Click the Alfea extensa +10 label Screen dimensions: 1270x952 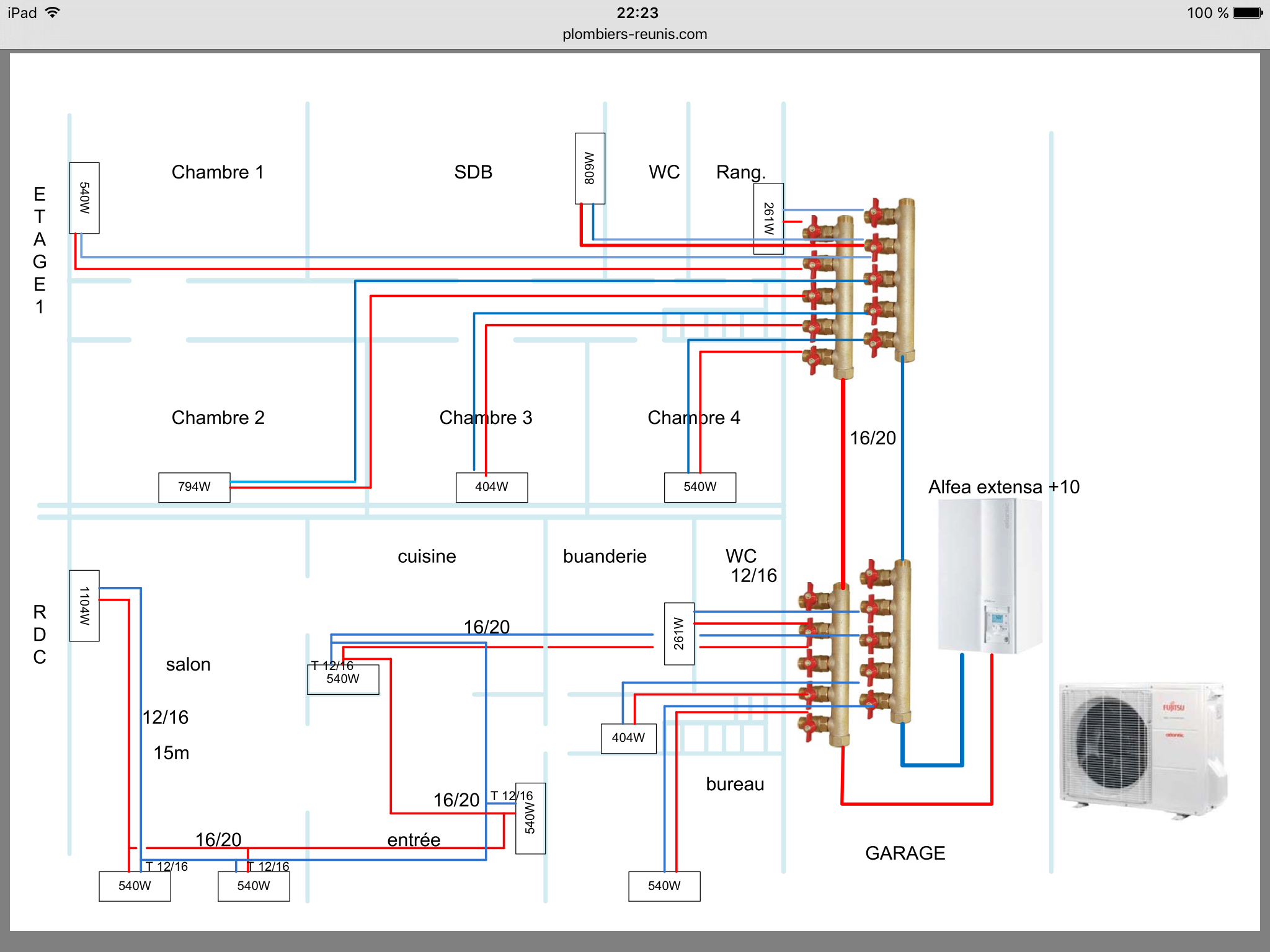point(1003,487)
